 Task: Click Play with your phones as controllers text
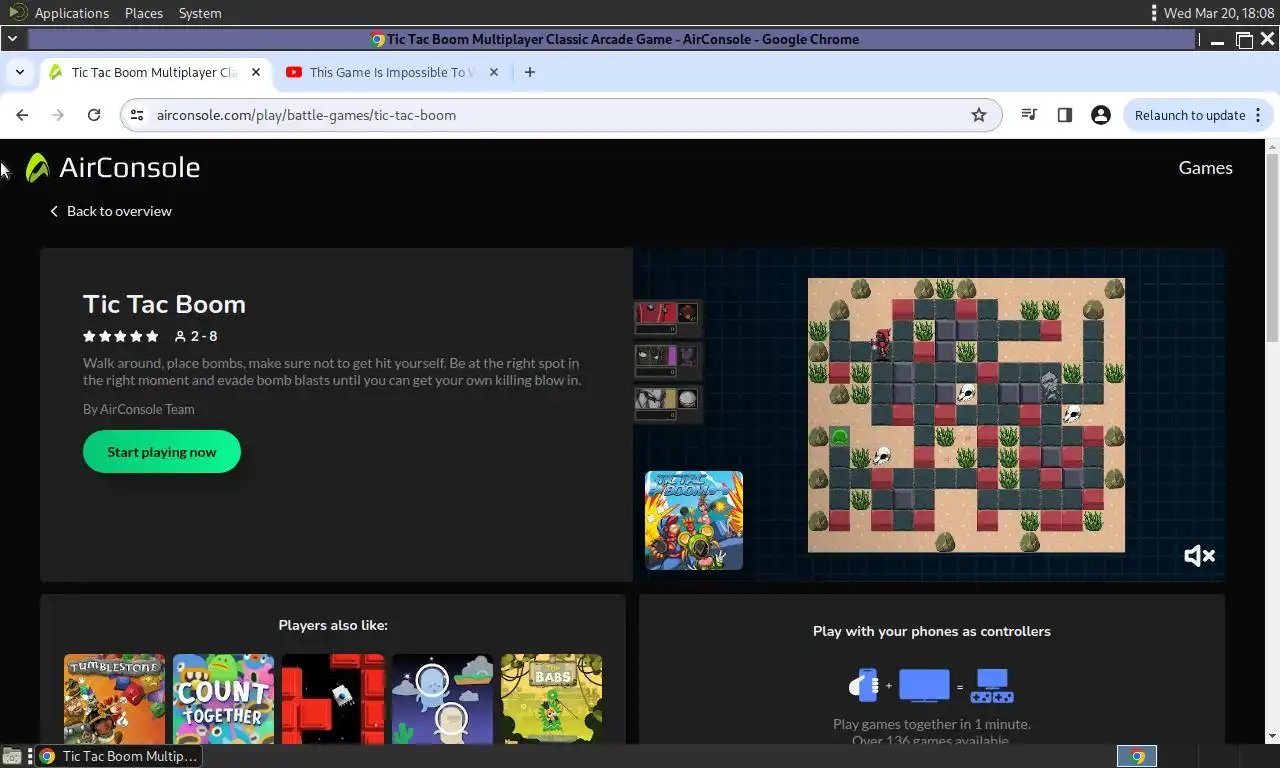point(932,631)
